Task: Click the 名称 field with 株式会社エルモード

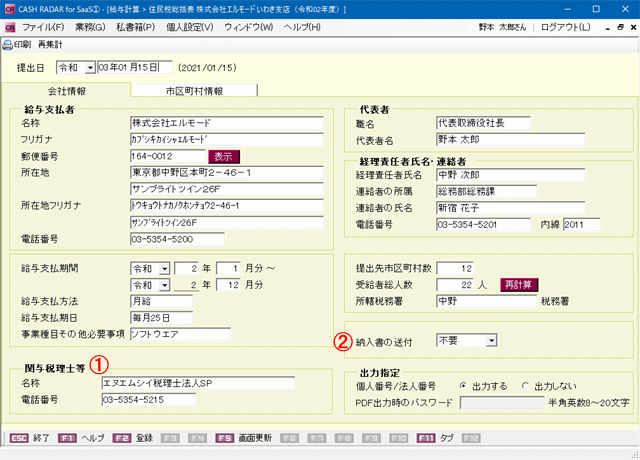Action: click(x=227, y=123)
